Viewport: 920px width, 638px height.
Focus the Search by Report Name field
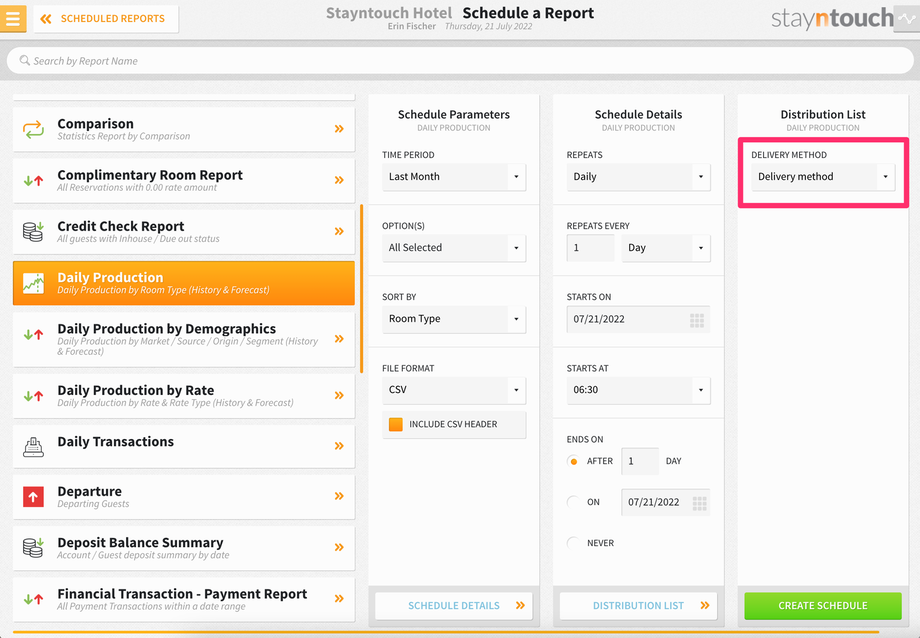[460, 61]
